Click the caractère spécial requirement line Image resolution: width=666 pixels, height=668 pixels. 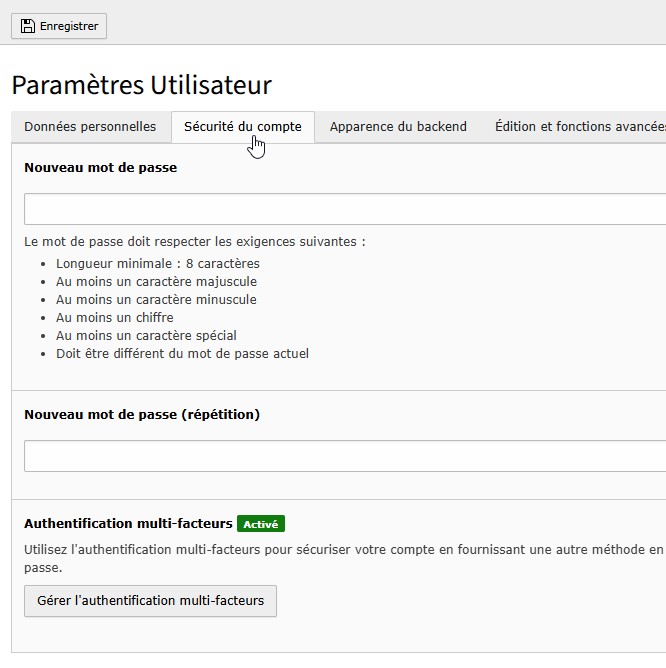(x=146, y=336)
